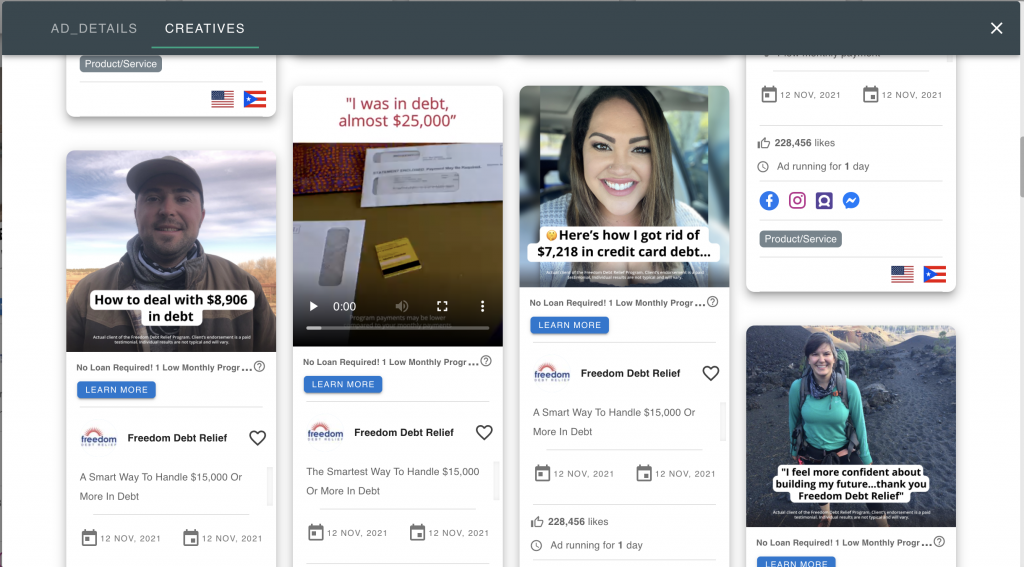Click "The Smartest Way To Handle $15,000" text

(392, 472)
